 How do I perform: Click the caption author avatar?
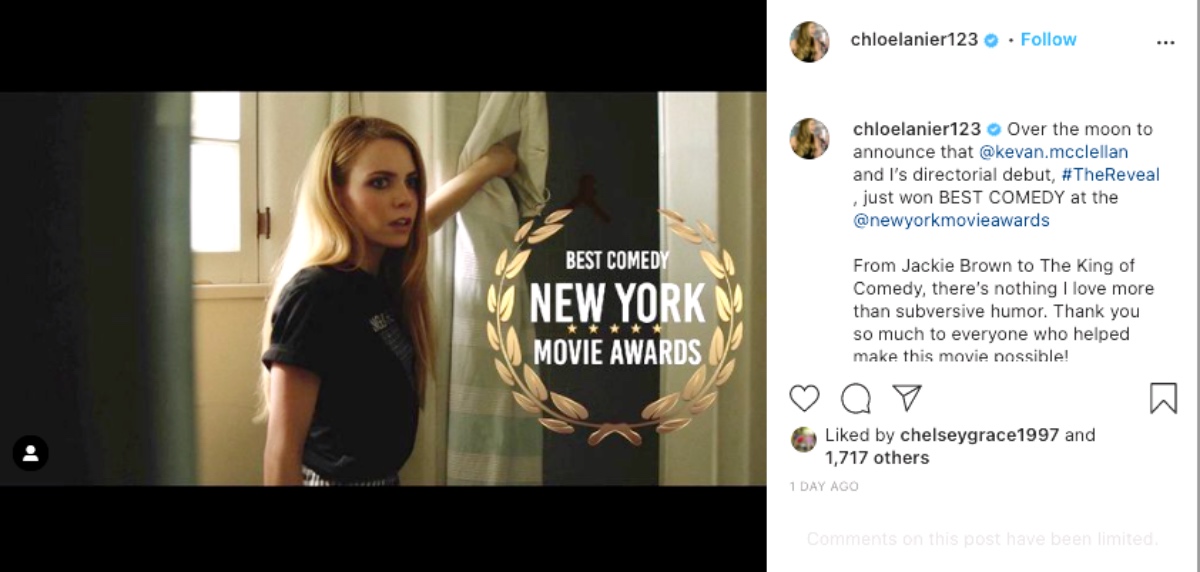(809, 138)
